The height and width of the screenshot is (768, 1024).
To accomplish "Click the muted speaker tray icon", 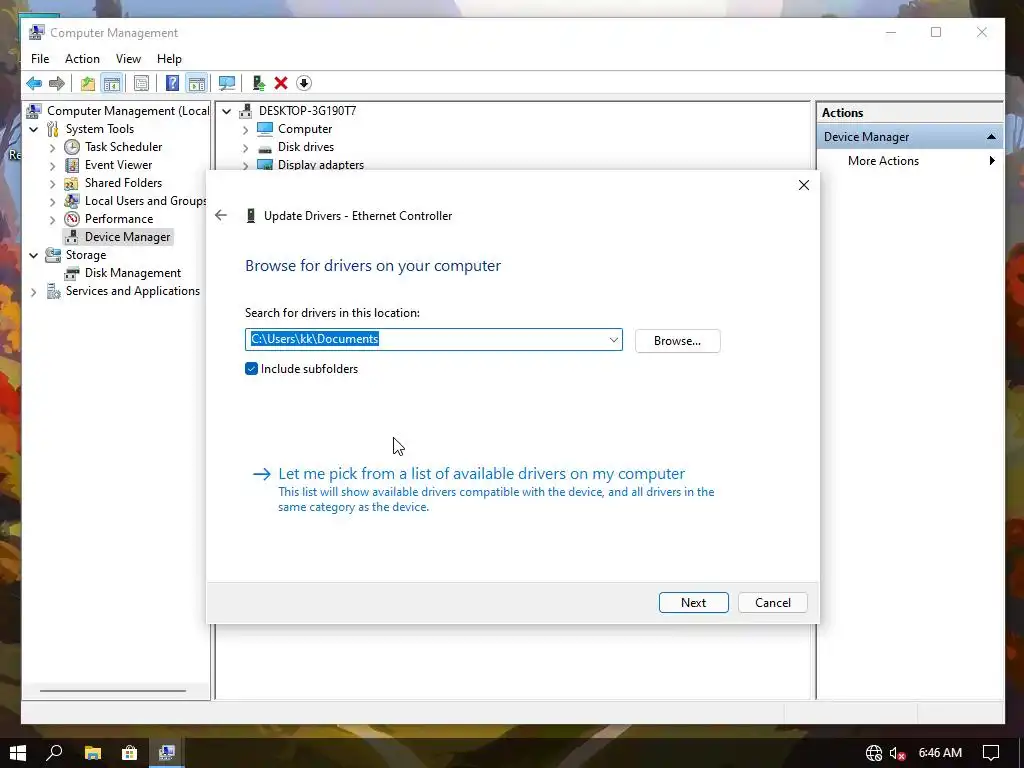I will (897, 754).
